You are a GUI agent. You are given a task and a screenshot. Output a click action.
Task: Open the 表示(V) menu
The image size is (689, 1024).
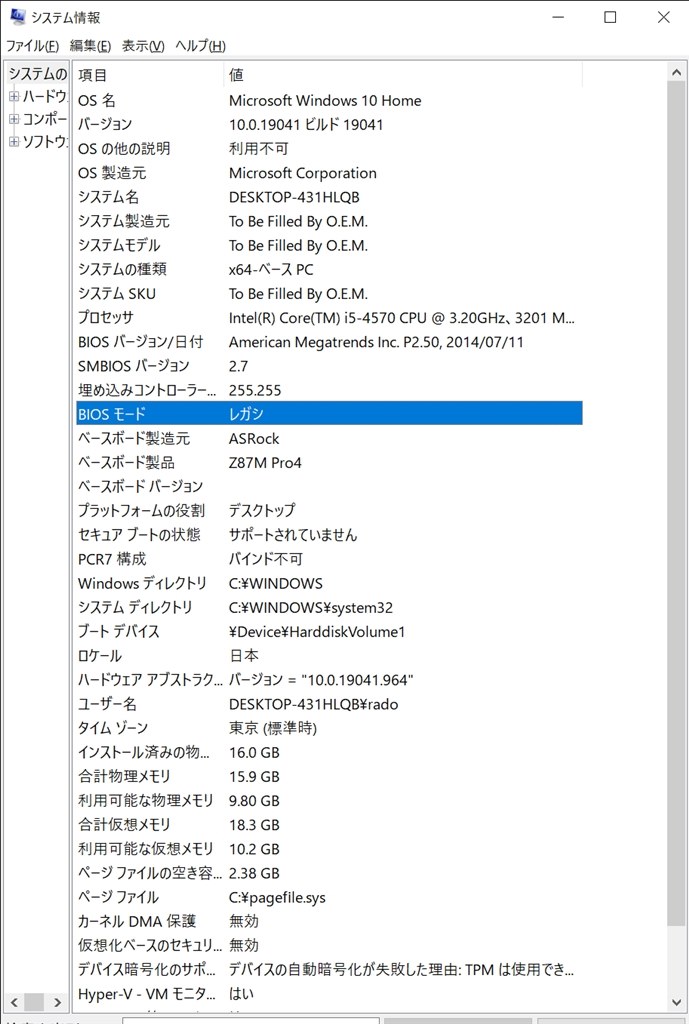click(143, 46)
